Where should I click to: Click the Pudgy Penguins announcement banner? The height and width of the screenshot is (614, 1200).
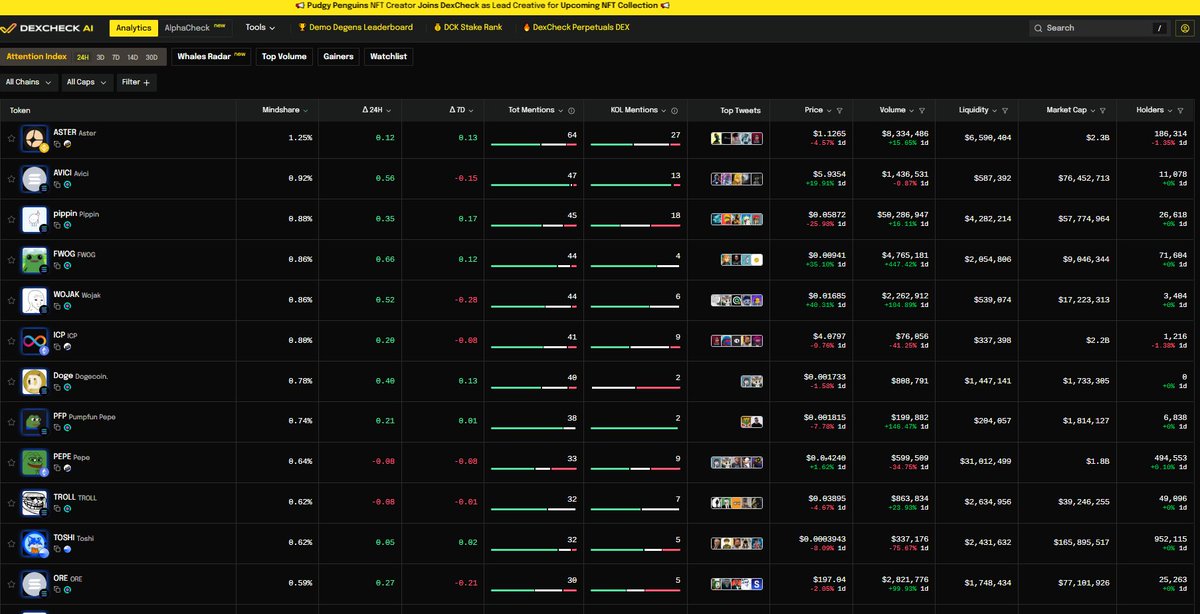tap(482, 6)
